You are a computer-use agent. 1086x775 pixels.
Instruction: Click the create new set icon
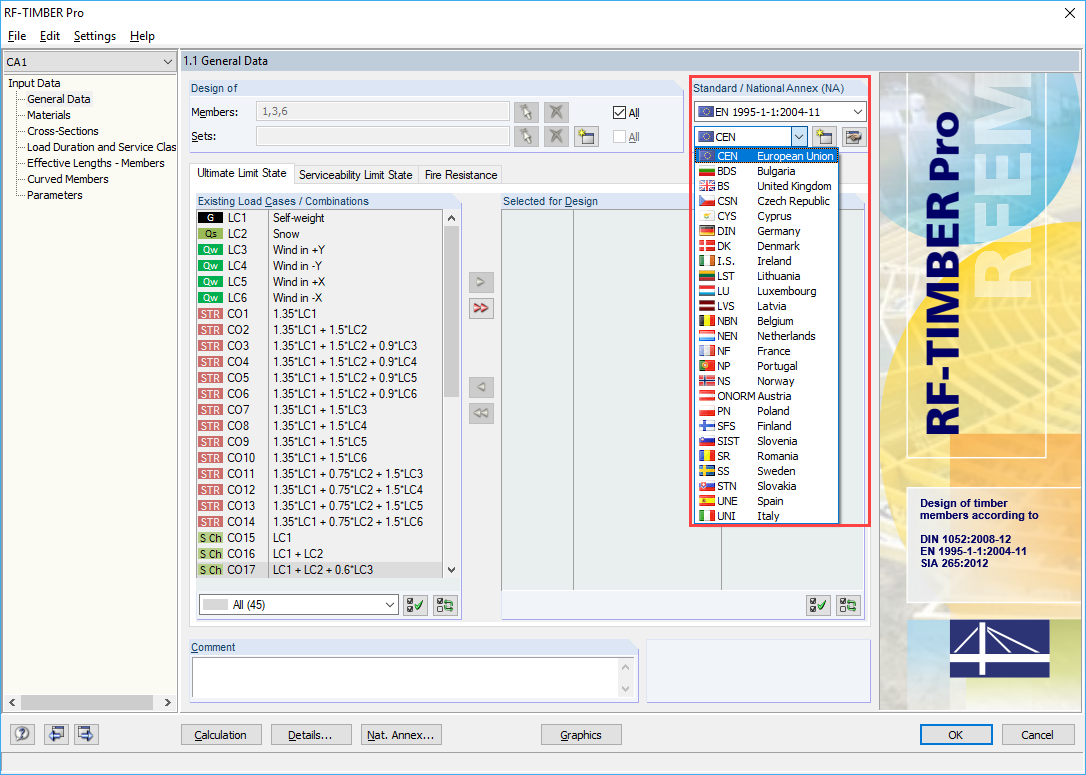586,136
